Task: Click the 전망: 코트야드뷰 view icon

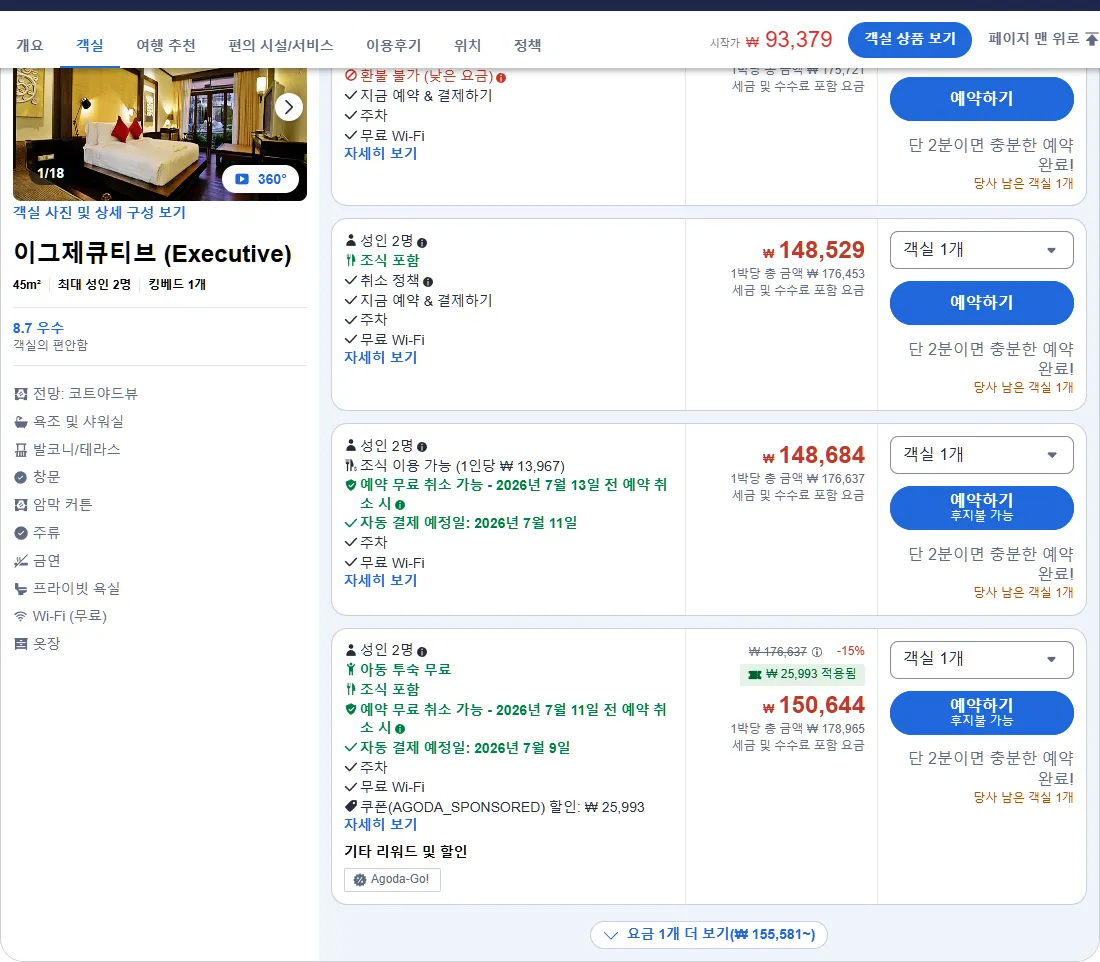Action: pyautogui.click(x=21, y=394)
